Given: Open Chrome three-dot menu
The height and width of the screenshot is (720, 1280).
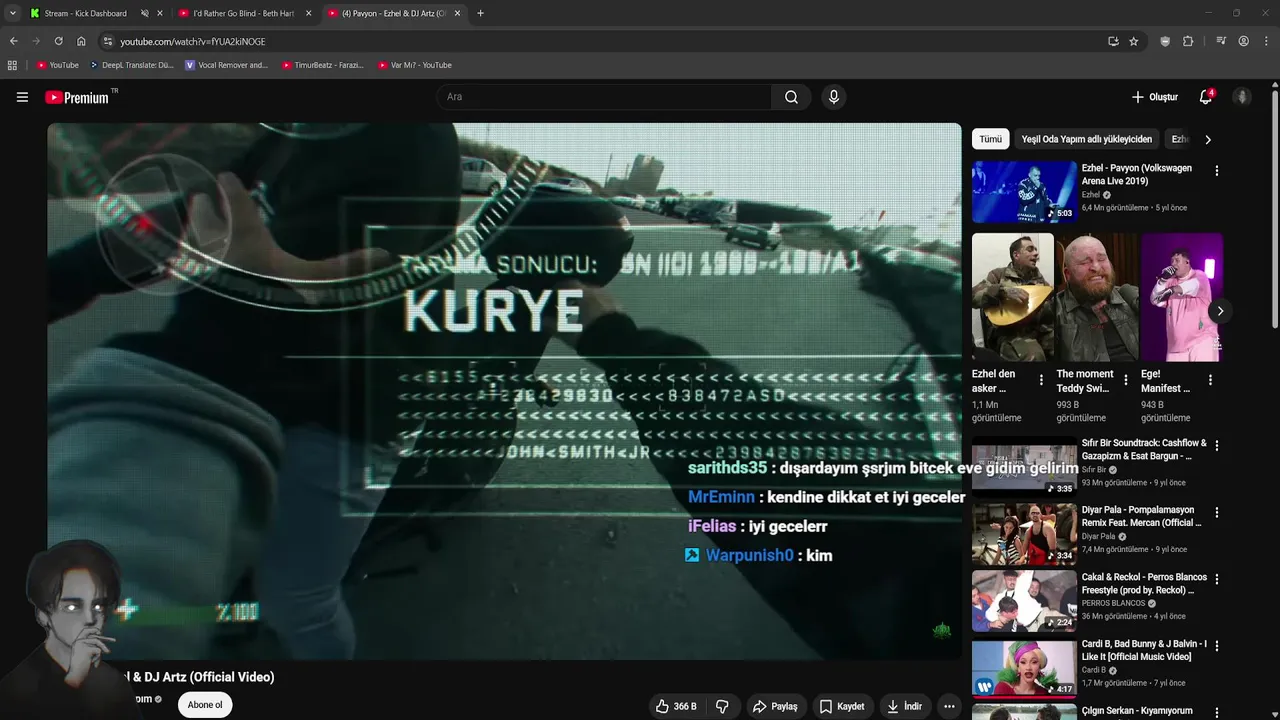Looking at the screenshot, I should click(1267, 41).
